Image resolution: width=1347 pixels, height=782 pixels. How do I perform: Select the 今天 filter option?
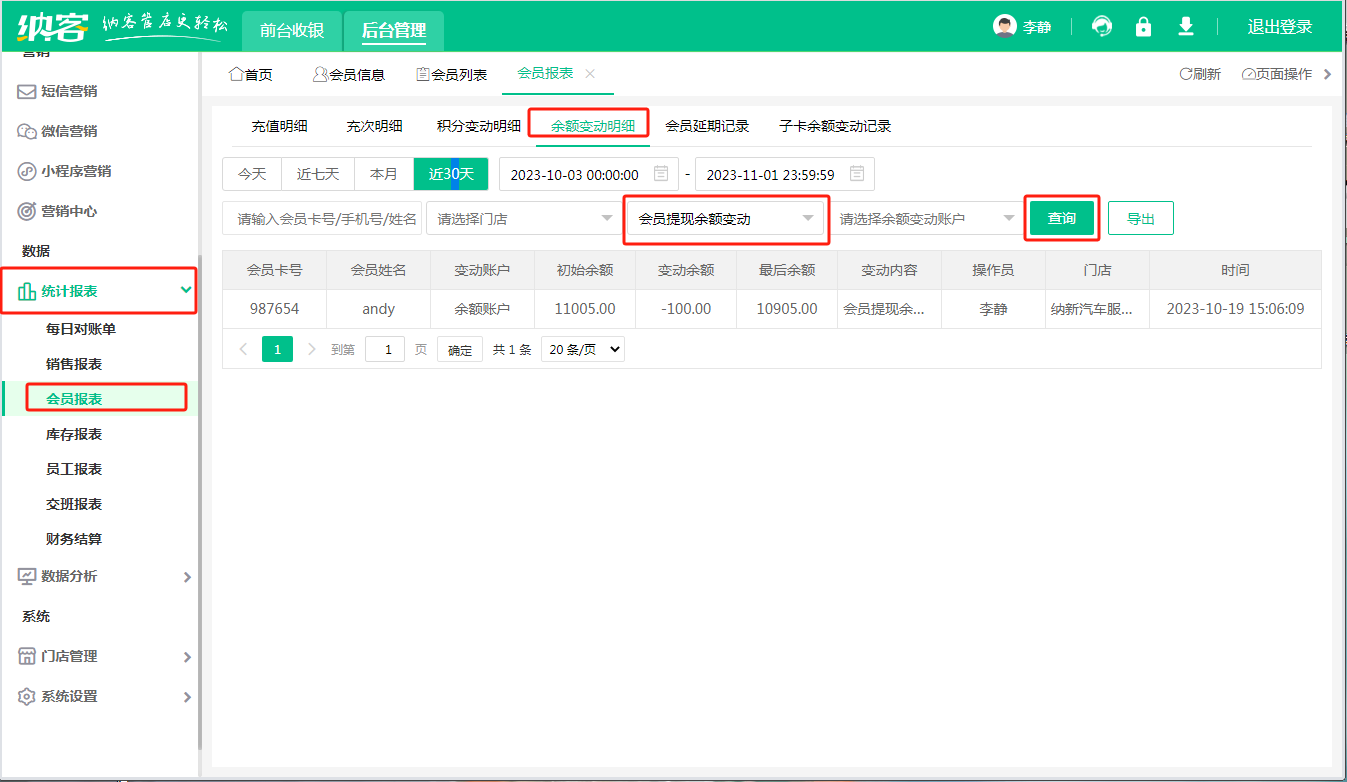click(252, 173)
